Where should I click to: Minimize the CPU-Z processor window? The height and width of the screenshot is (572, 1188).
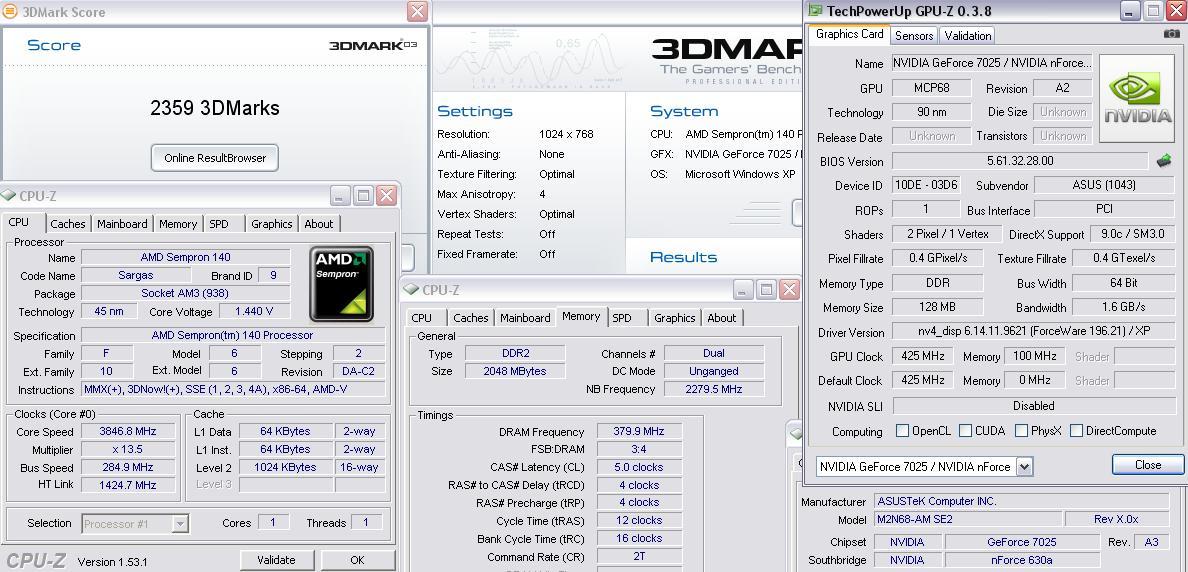pyautogui.click(x=340, y=195)
